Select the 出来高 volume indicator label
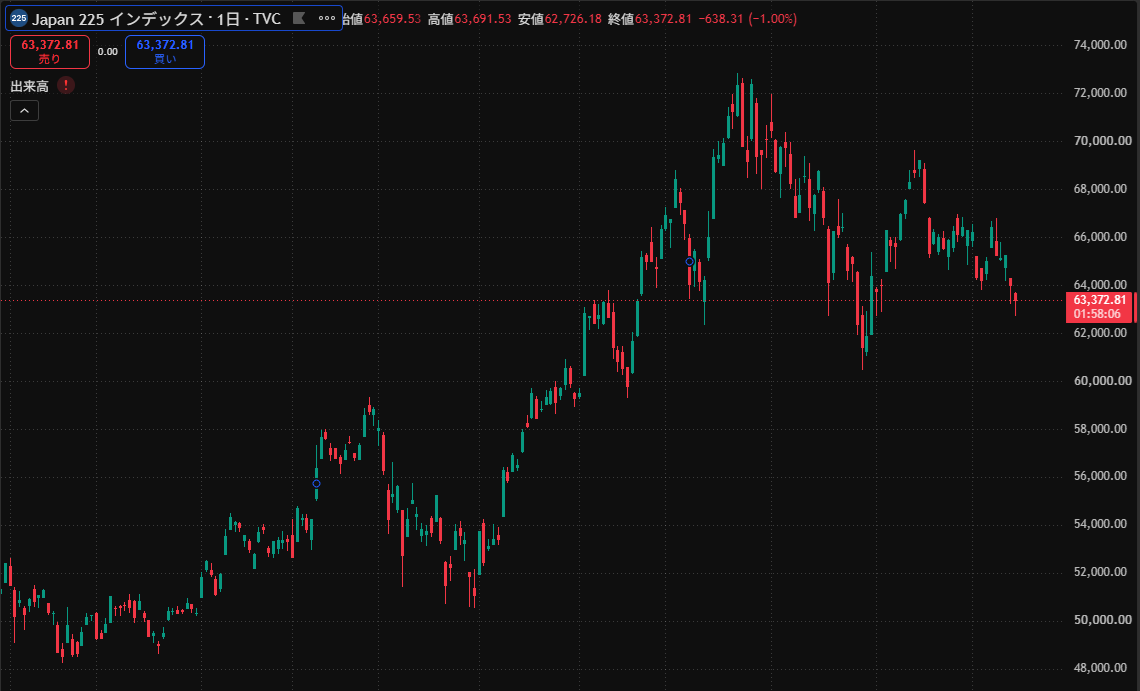1140x691 pixels. 30,86
